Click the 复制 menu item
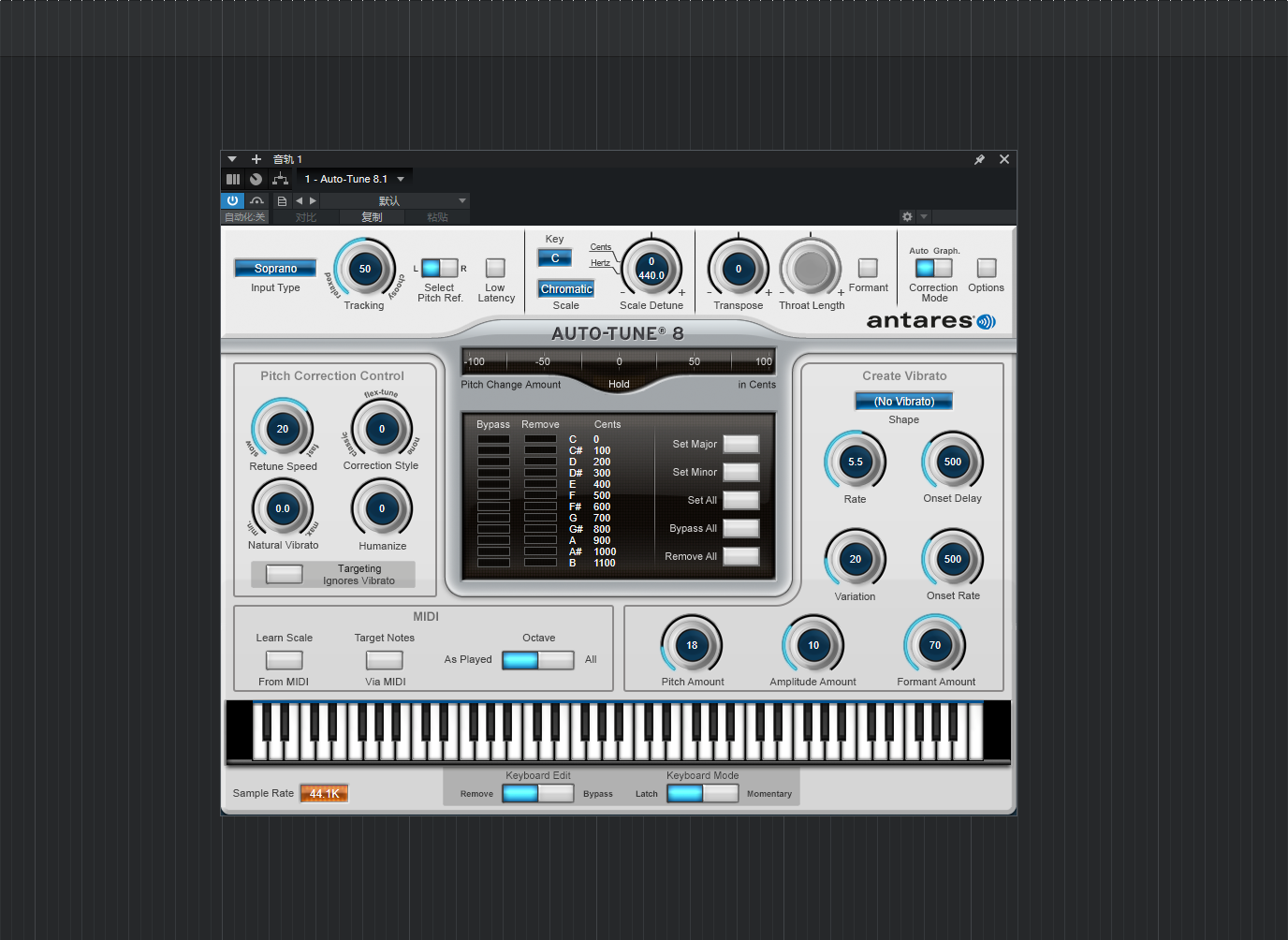The width and height of the screenshot is (1288, 940). click(371, 216)
